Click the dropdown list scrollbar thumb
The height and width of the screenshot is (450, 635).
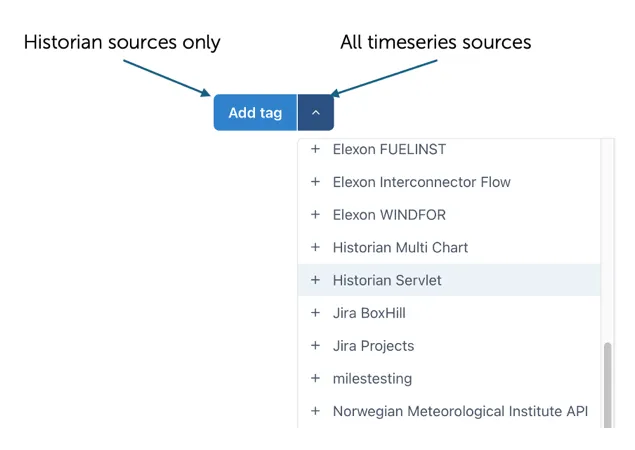click(x=607, y=385)
